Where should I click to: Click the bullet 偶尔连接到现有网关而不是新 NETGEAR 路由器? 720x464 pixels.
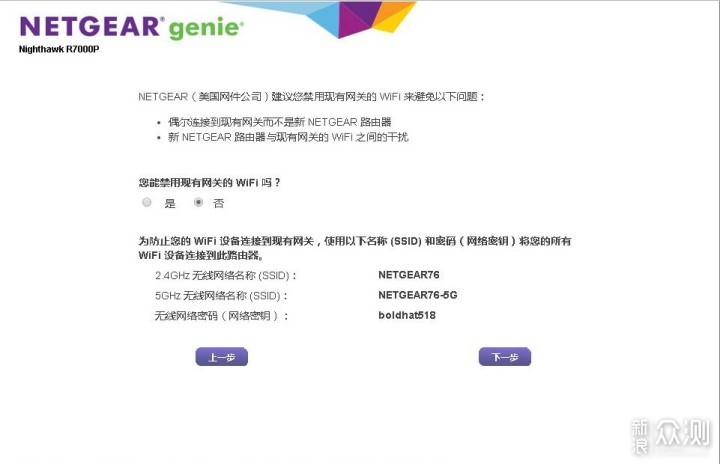280,122
